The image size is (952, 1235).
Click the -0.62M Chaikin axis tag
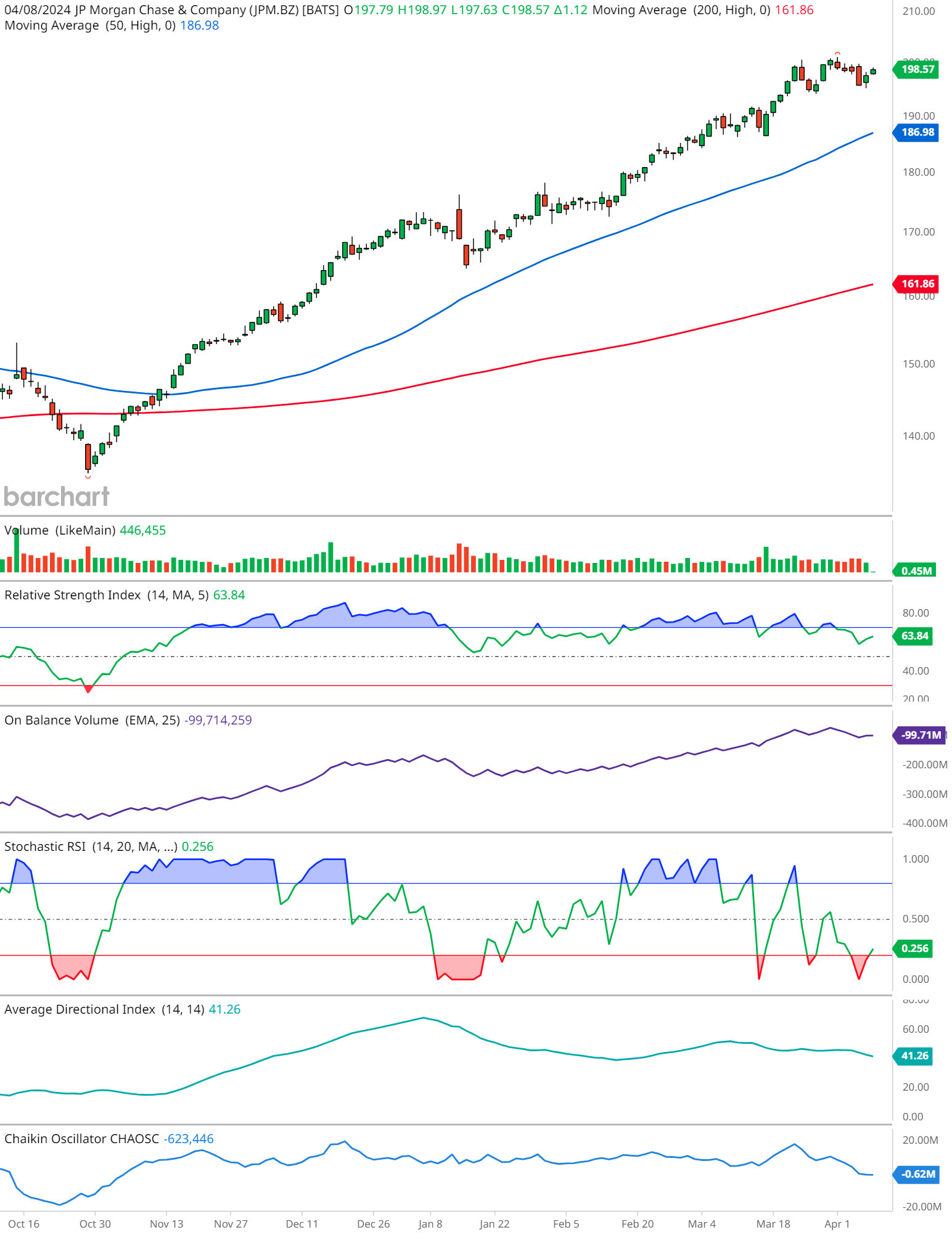[x=917, y=1174]
